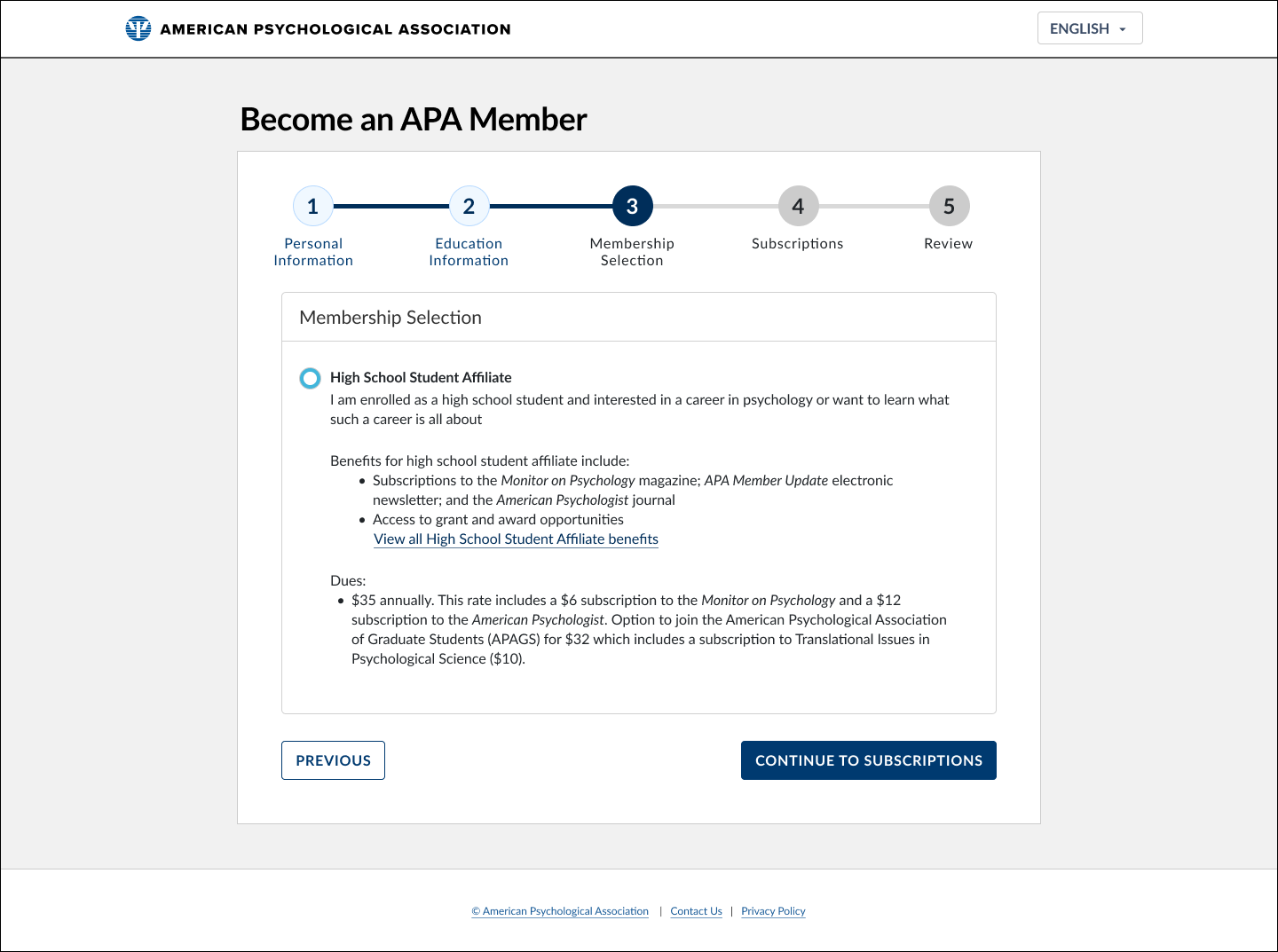Click the Personal Information step label
Viewport: 1278px width, 952px height.
(x=313, y=252)
